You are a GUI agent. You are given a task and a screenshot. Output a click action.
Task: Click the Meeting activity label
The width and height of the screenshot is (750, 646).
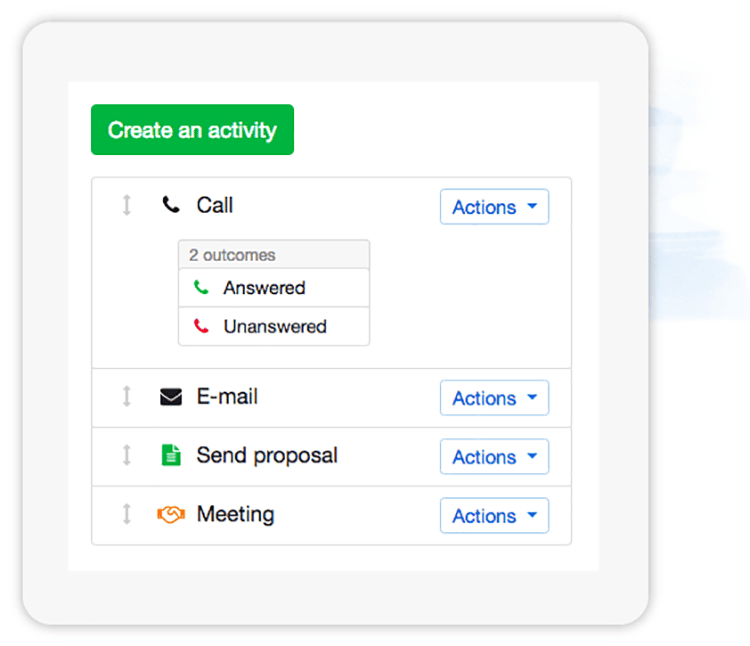point(235,514)
